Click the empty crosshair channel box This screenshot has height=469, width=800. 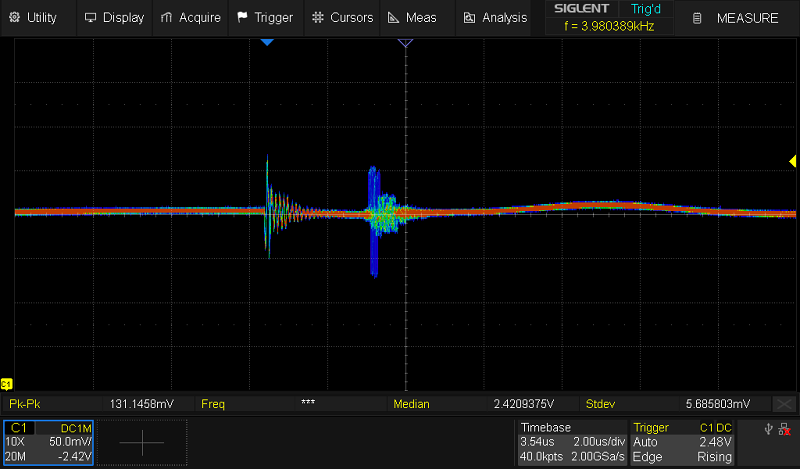coord(147,442)
